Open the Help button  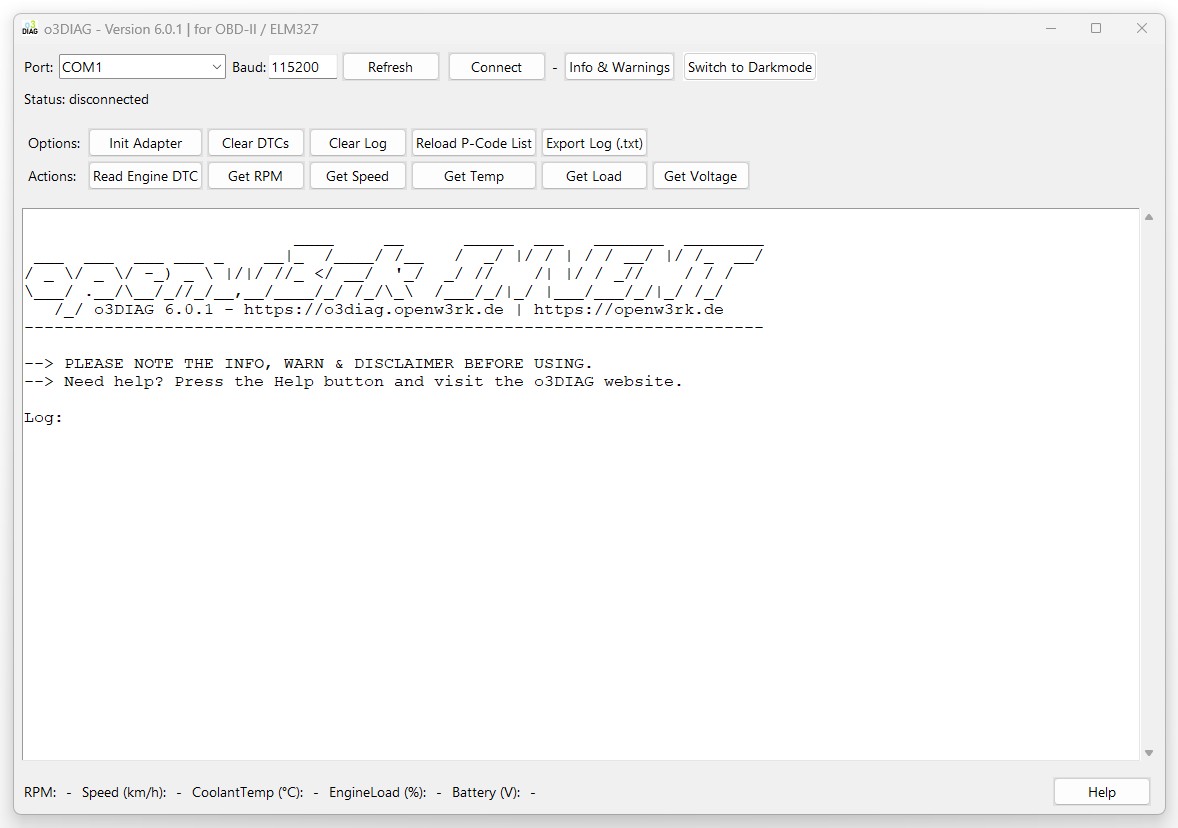click(x=1101, y=792)
